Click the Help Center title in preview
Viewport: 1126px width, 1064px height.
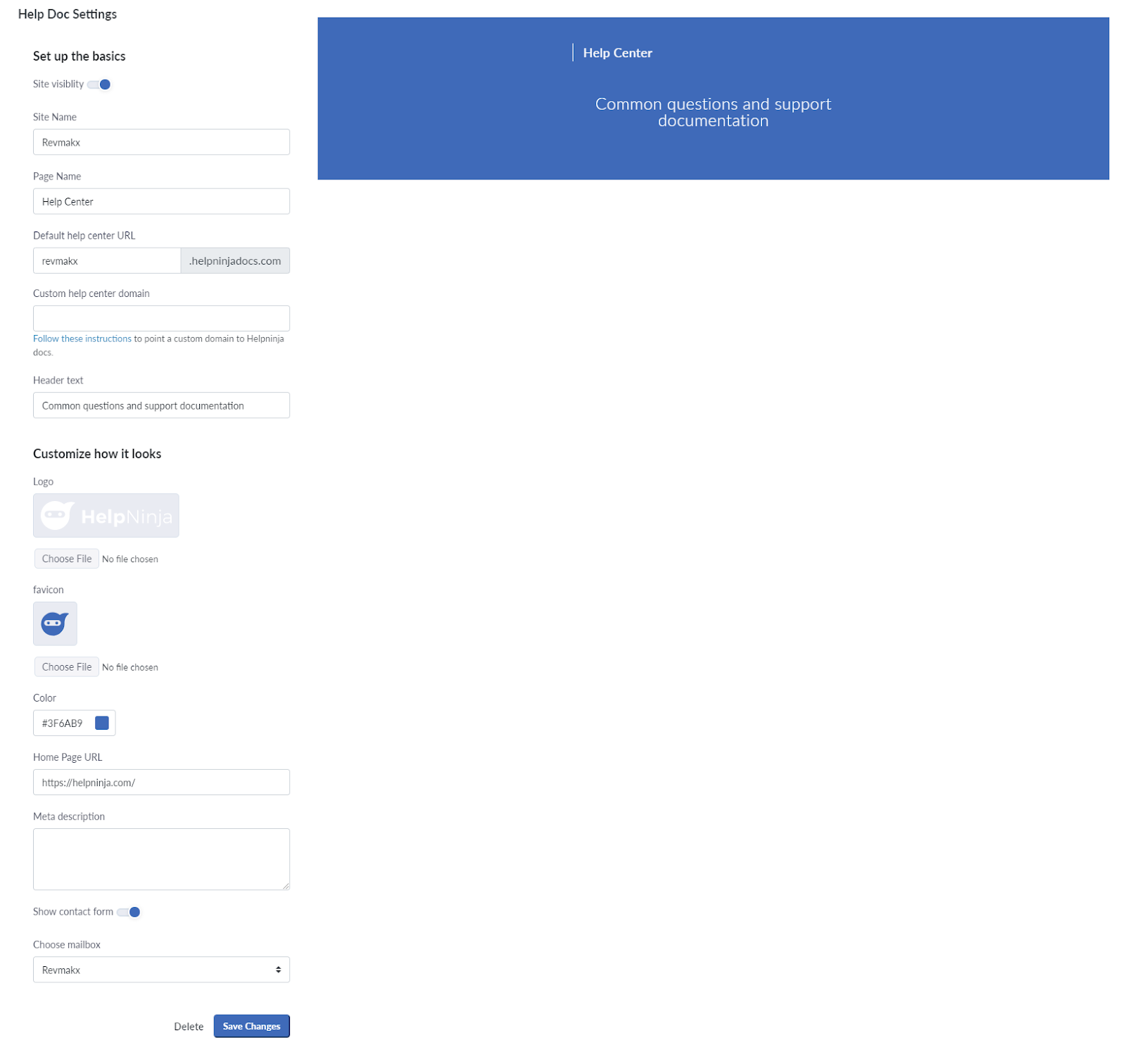(617, 53)
